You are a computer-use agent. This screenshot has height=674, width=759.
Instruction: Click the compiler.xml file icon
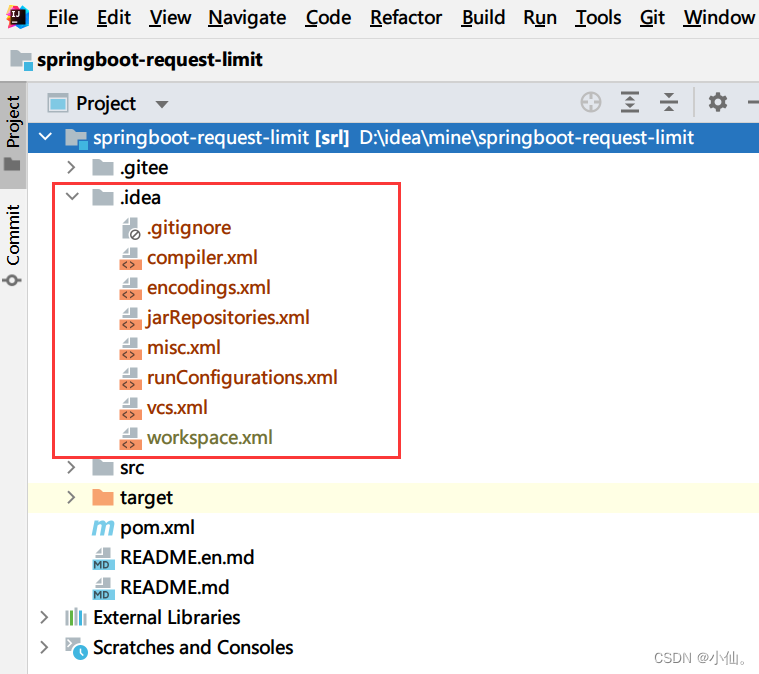(130, 258)
